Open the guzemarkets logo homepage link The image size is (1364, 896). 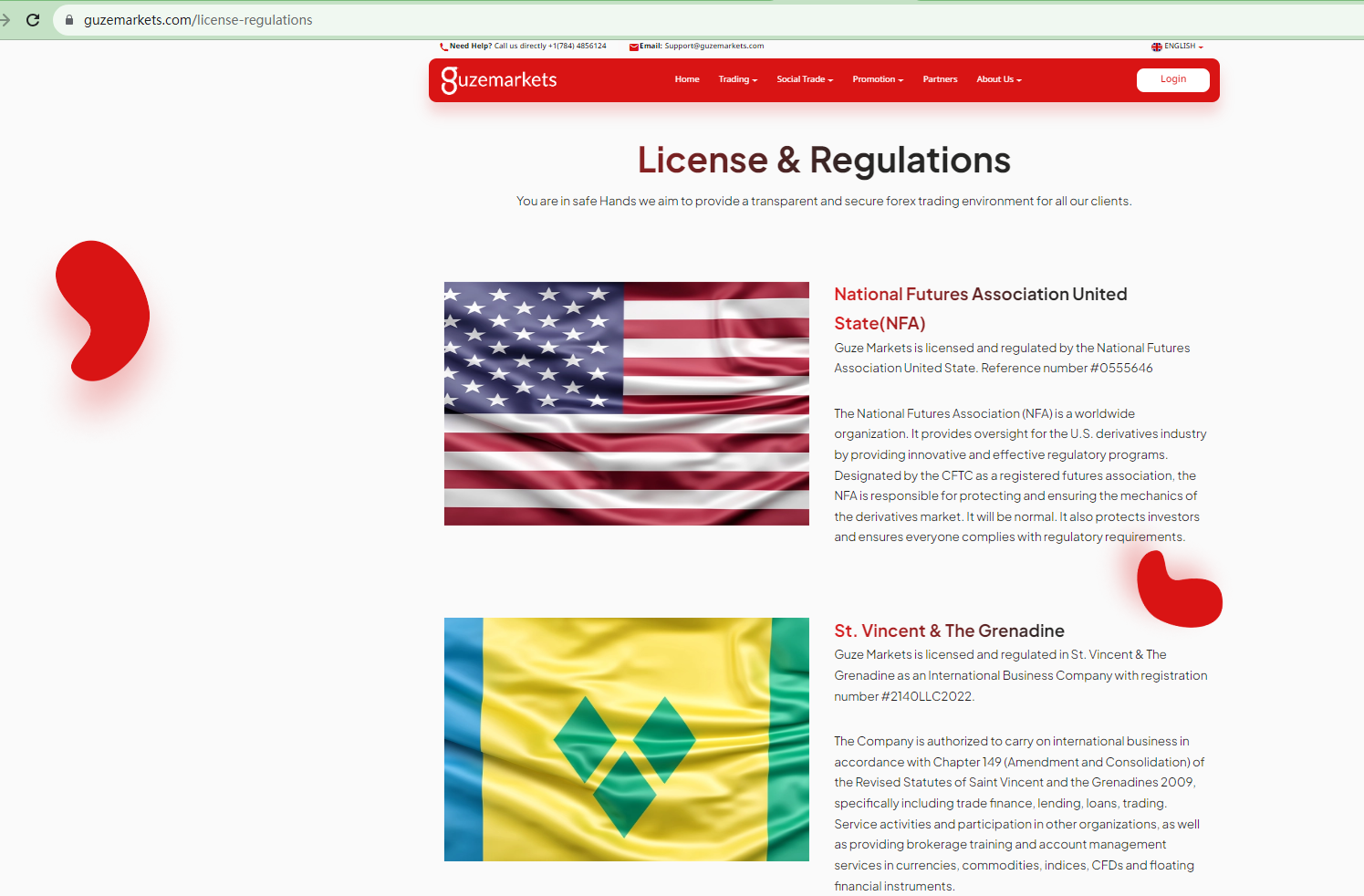tap(499, 80)
